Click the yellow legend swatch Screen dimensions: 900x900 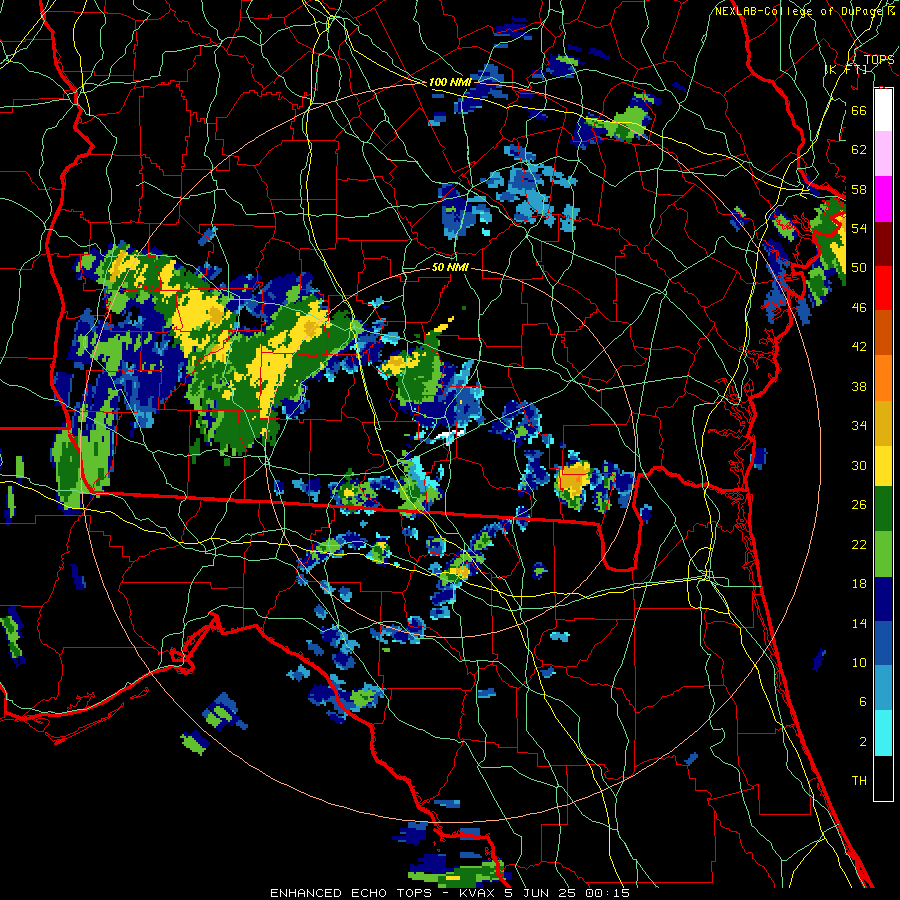(883, 465)
